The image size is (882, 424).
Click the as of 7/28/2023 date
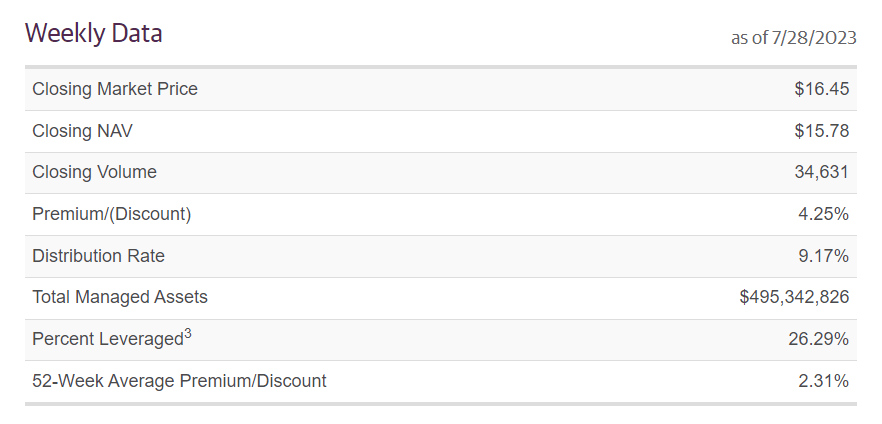[x=793, y=38]
